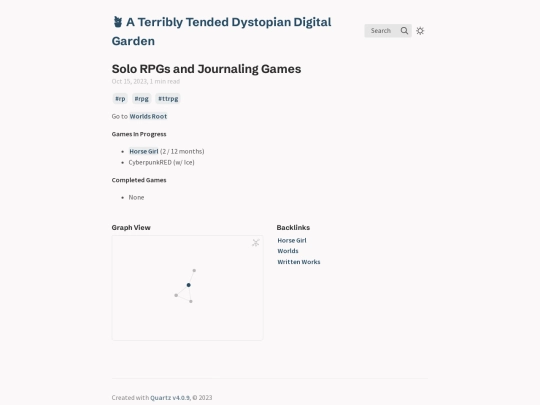
Task: Follow the Worlds Root link
Action: (x=148, y=116)
